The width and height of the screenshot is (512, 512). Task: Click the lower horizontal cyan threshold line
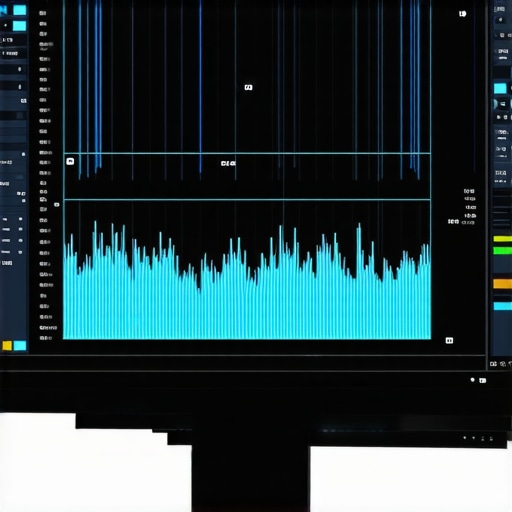(x=247, y=200)
